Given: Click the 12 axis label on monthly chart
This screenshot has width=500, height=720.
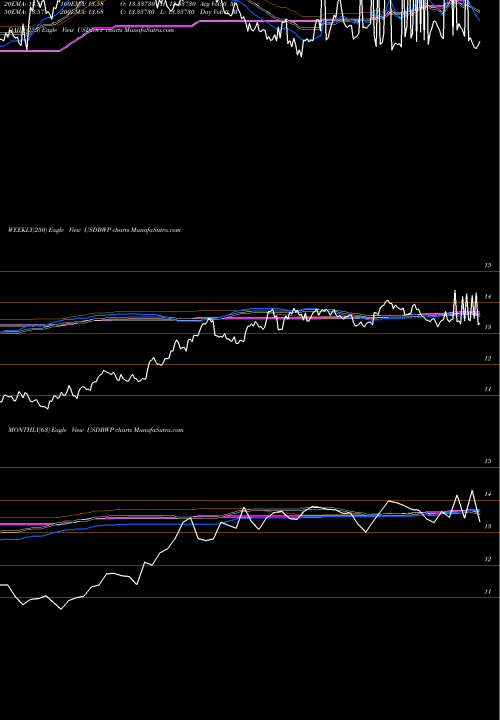Looking at the screenshot, I should tap(488, 559).
